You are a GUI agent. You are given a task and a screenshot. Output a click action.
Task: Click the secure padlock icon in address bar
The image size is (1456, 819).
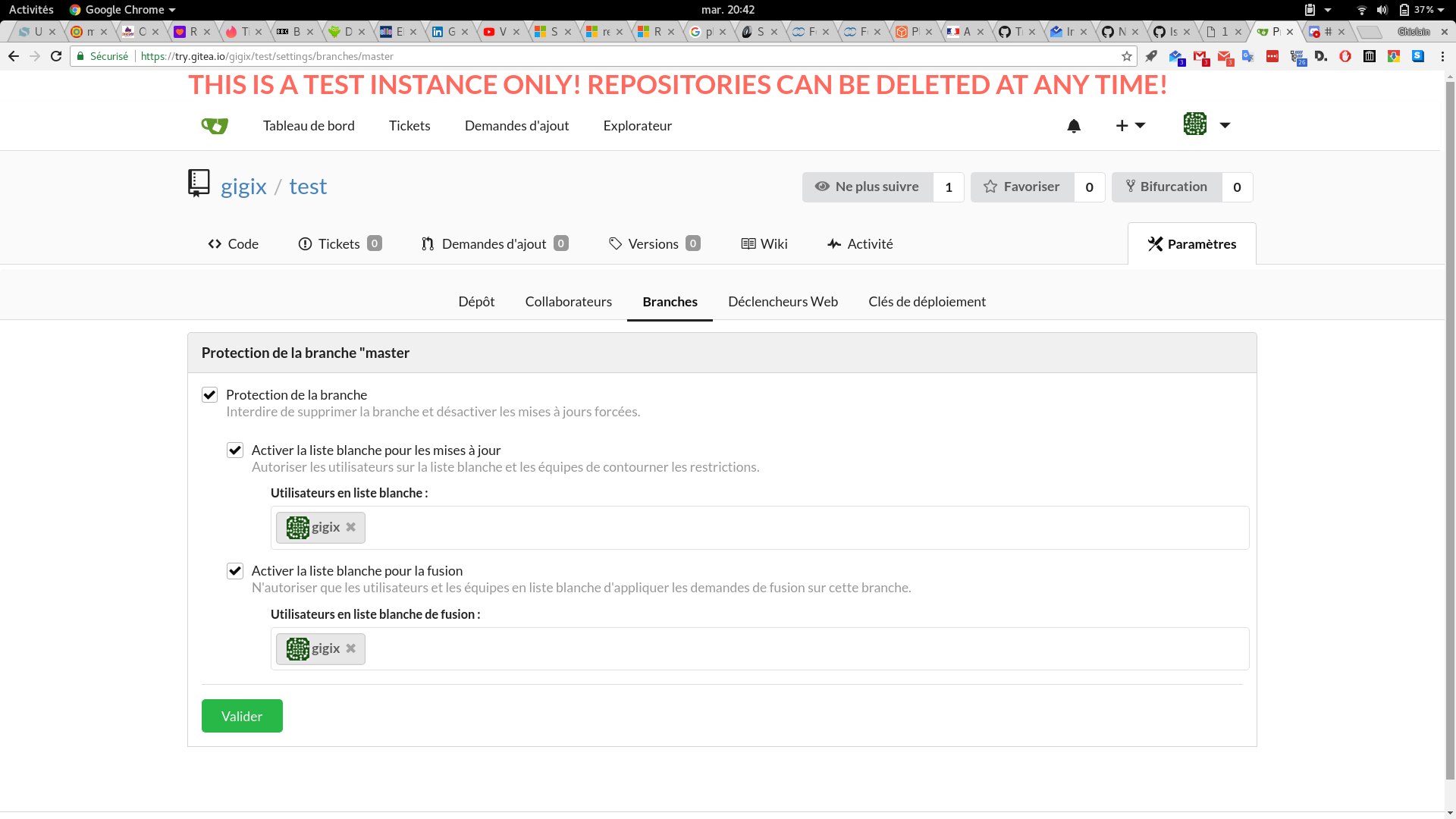coord(80,56)
